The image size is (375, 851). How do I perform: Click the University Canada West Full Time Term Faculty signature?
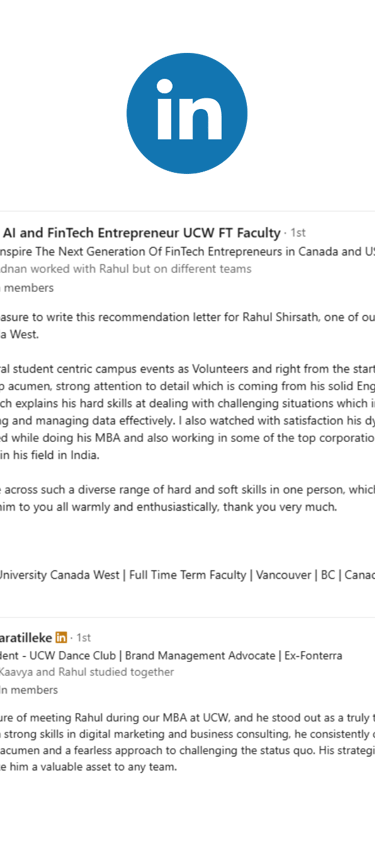coord(187,575)
